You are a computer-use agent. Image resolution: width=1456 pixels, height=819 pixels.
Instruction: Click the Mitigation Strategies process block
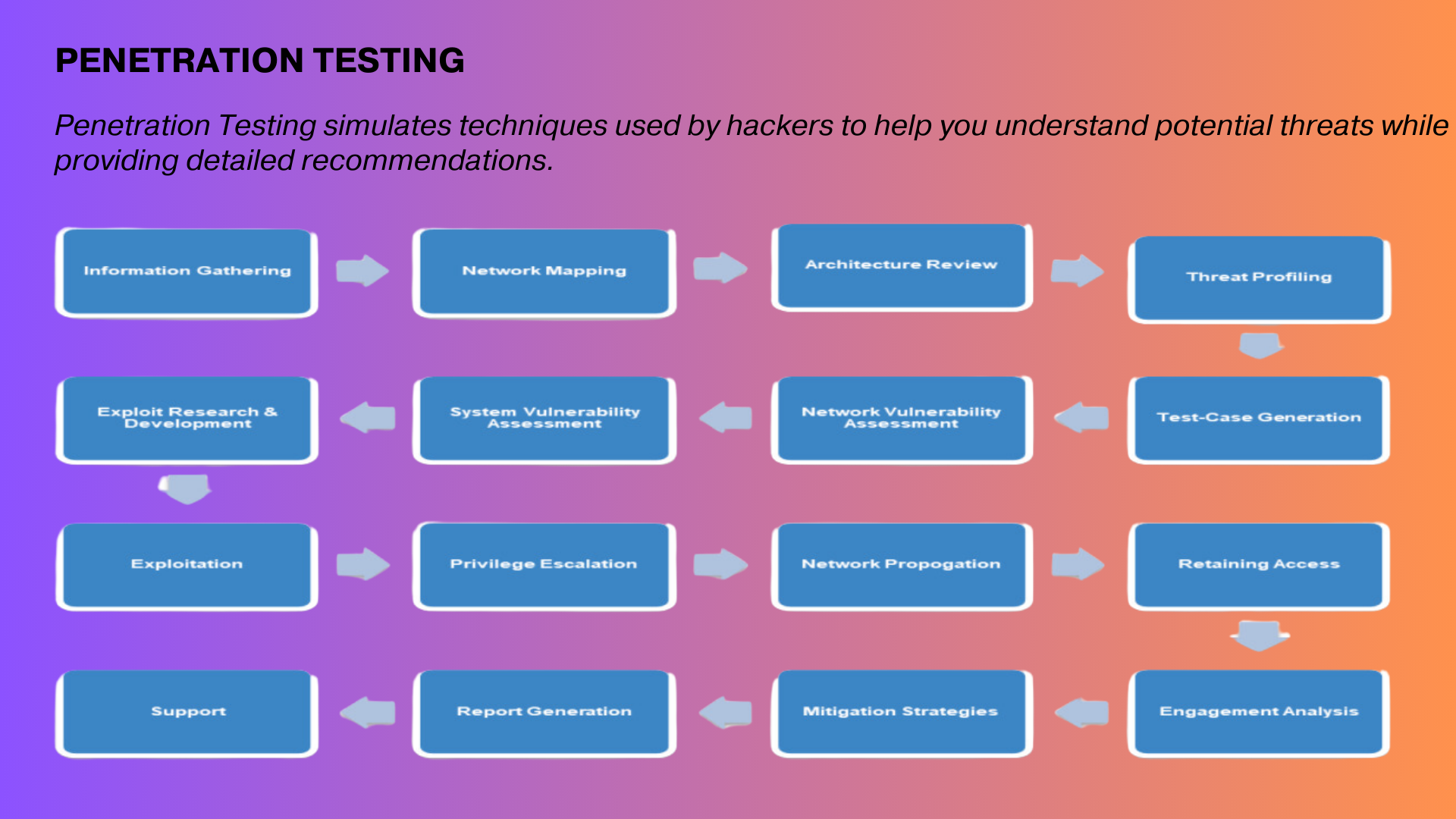(898, 710)
